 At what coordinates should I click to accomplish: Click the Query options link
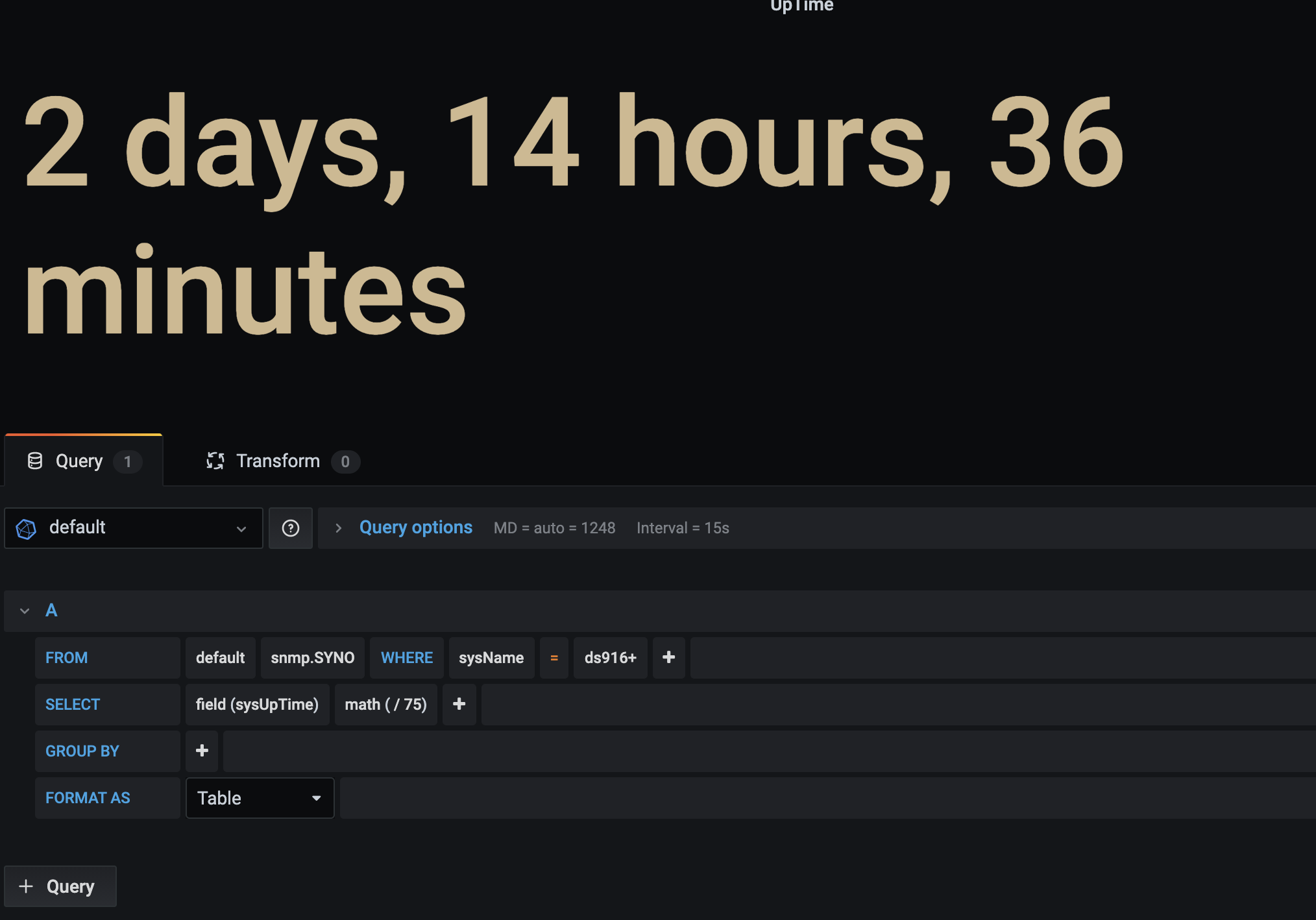coord(416,527)
